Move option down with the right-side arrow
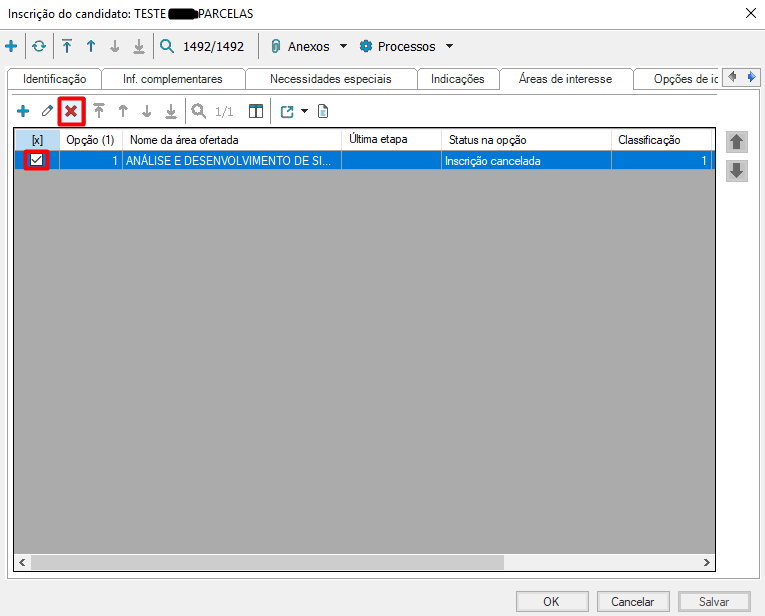 click(736, 171)
